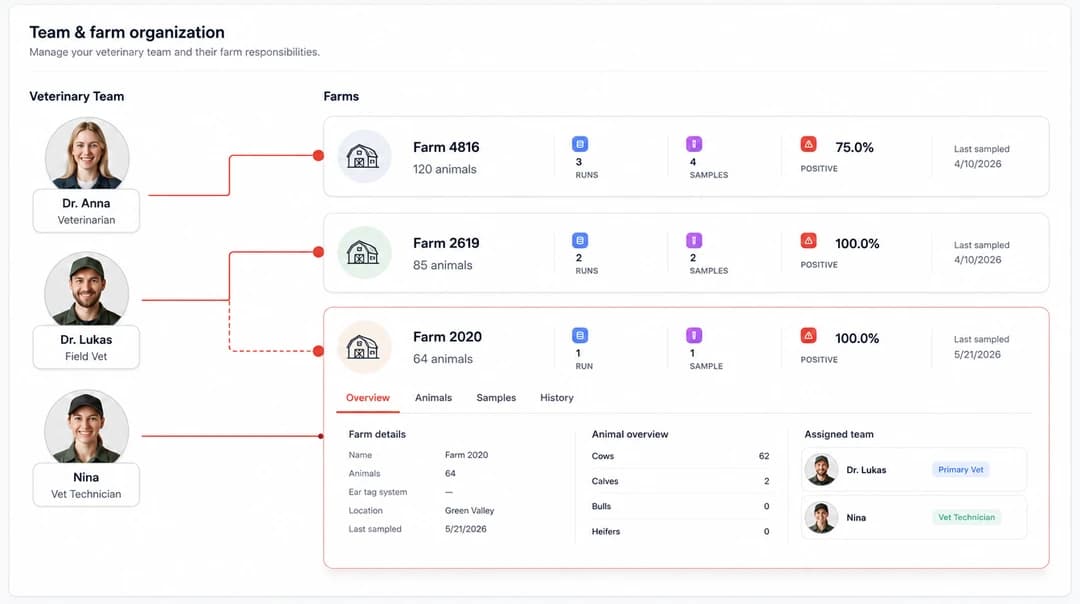Click the 75.0% positive value
Viewport: 1080px width, 604px height.
coord(854,147)
